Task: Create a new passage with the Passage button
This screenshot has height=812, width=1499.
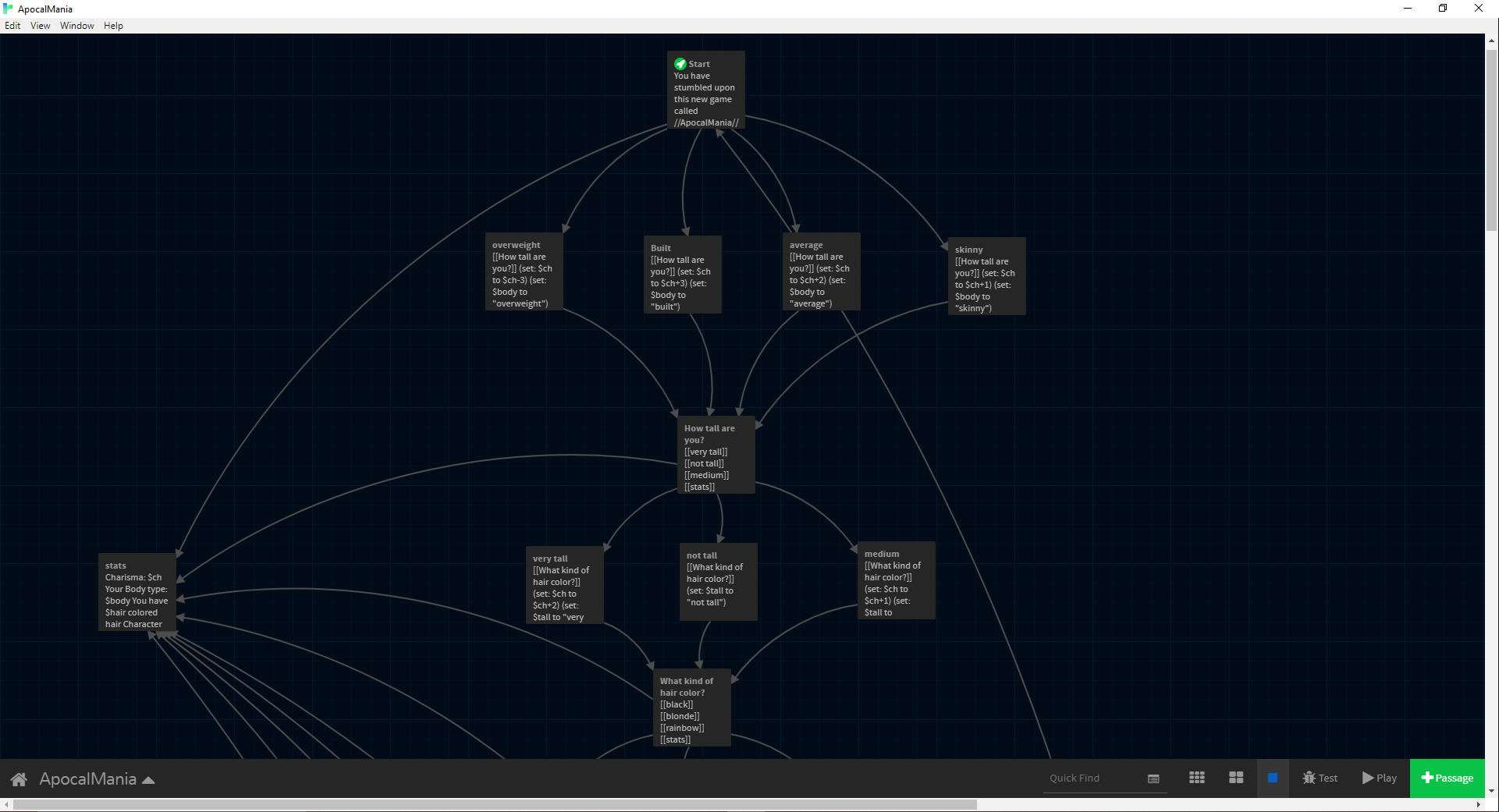Action: (1447, 778)
